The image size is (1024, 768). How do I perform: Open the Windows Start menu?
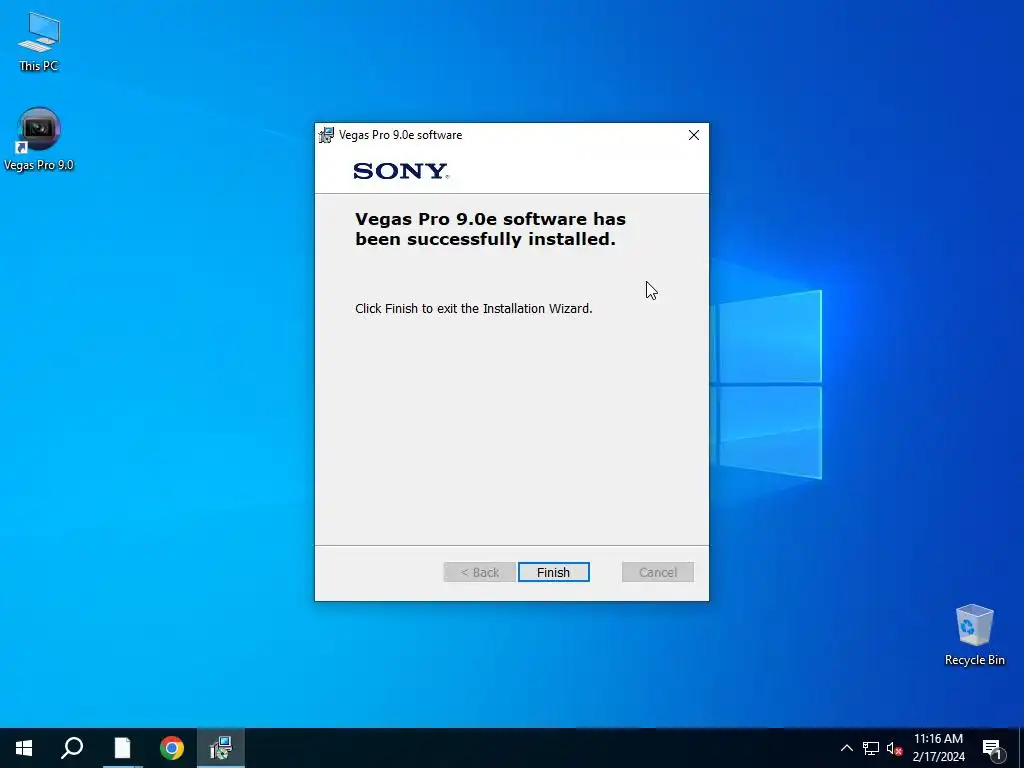coord(24,748)
